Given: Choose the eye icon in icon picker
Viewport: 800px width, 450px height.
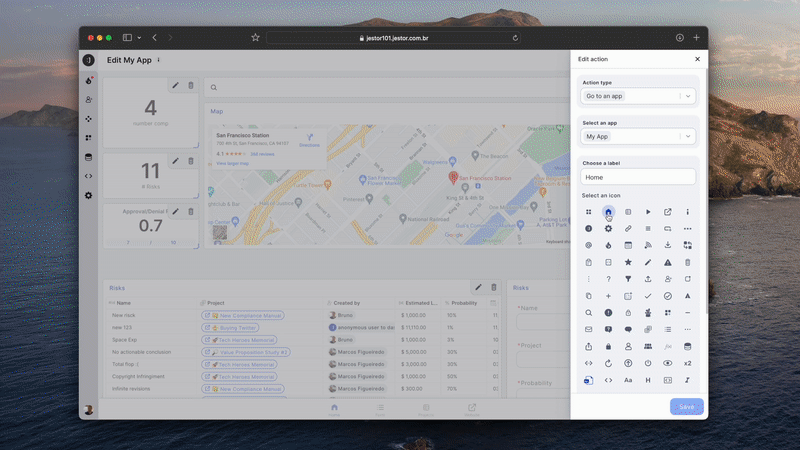Looking at the screenshot, I should point(667,363).
